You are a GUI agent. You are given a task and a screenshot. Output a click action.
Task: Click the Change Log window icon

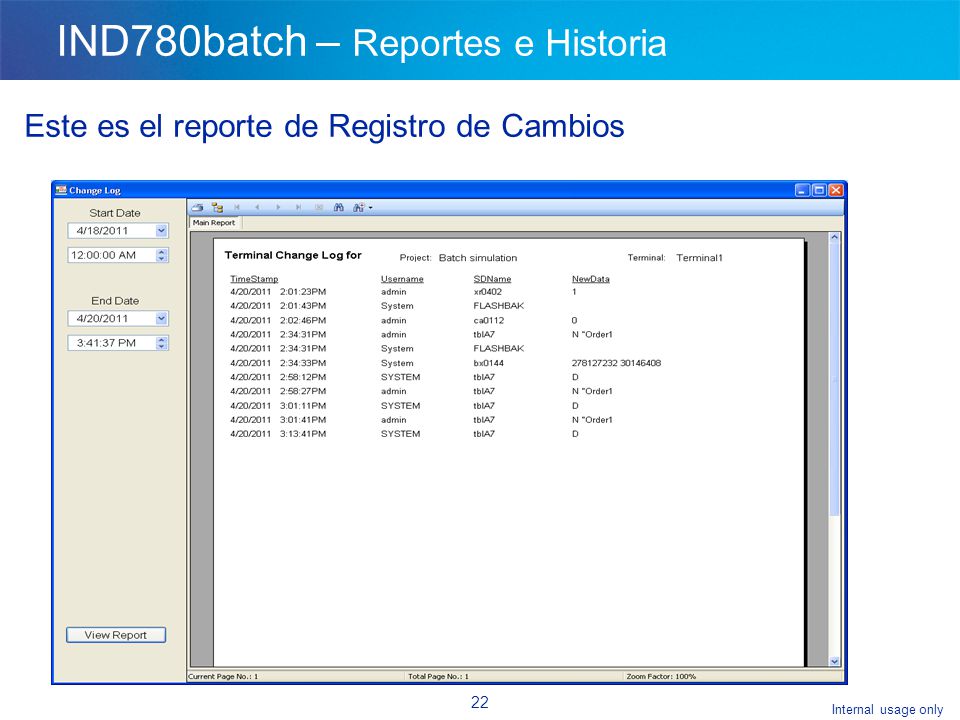point(61,190)
